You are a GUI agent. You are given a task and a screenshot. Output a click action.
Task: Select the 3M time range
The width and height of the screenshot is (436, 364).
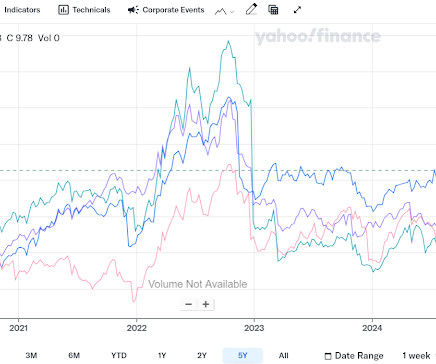(31, 355)
